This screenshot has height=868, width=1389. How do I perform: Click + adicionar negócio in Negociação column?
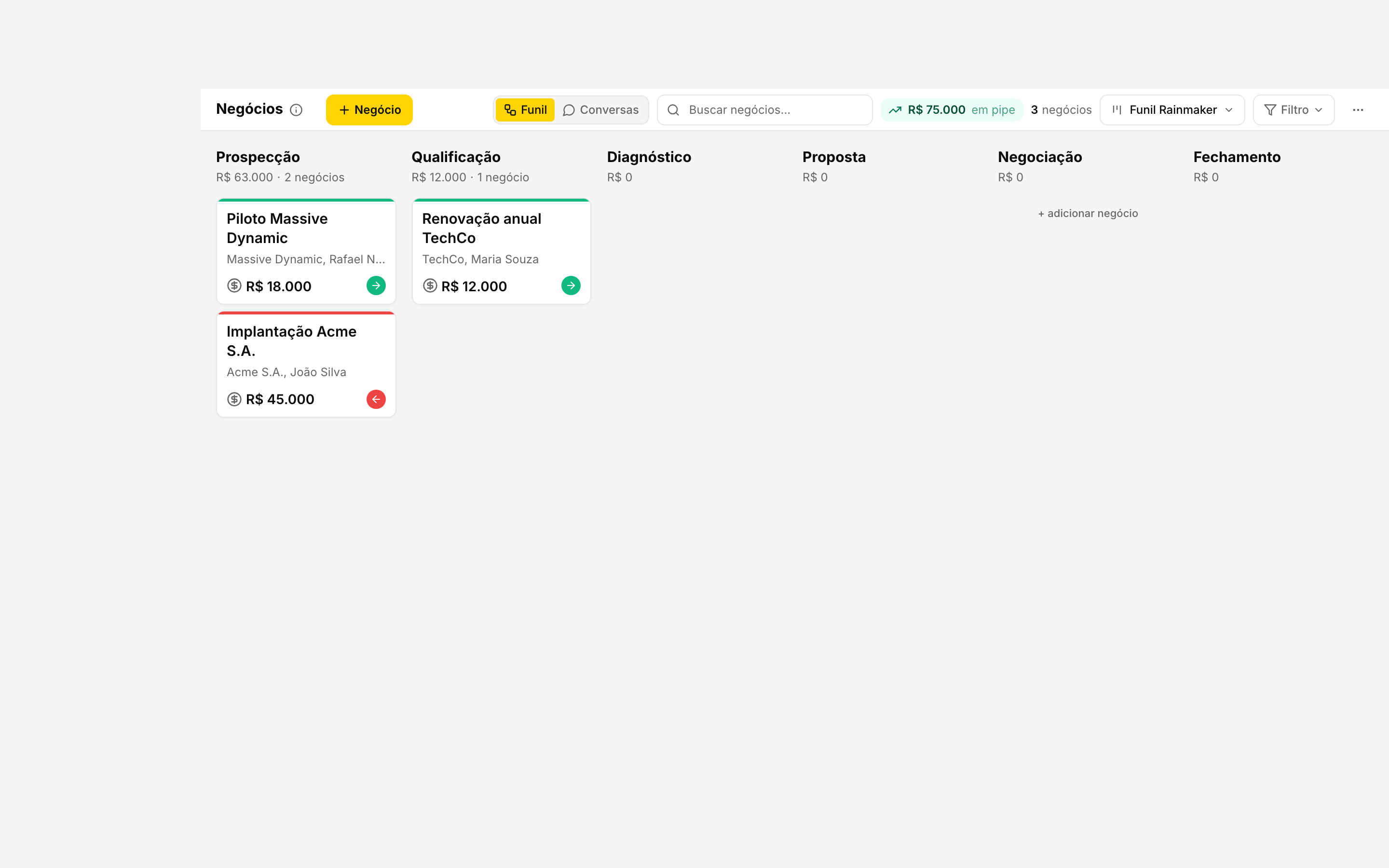point(1088,213)
